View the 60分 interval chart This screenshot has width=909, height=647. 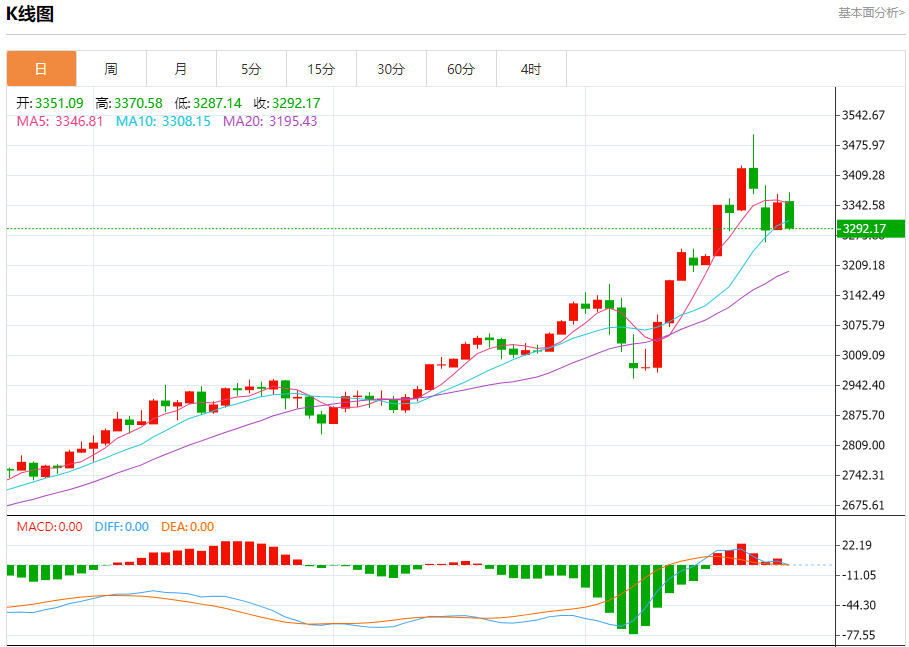pyautogui.click(x=461, y=69)
